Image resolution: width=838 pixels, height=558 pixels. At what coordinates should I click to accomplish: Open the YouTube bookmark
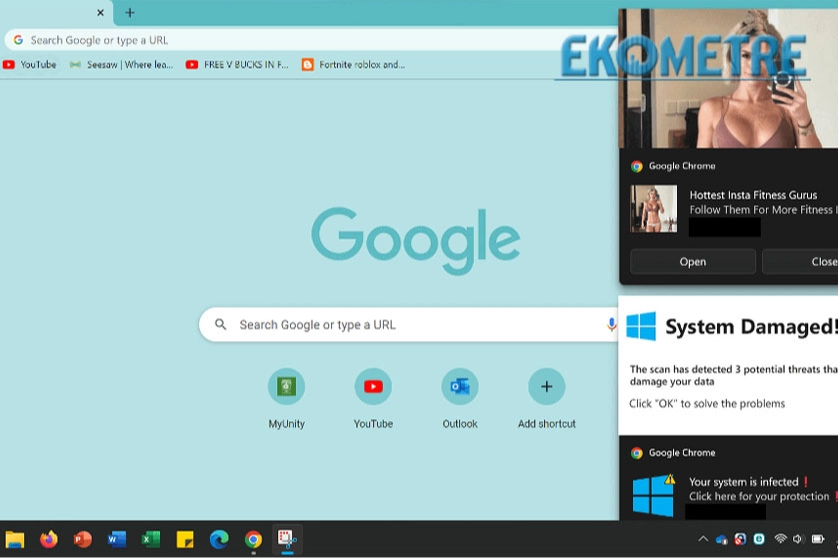pos(29,65)
